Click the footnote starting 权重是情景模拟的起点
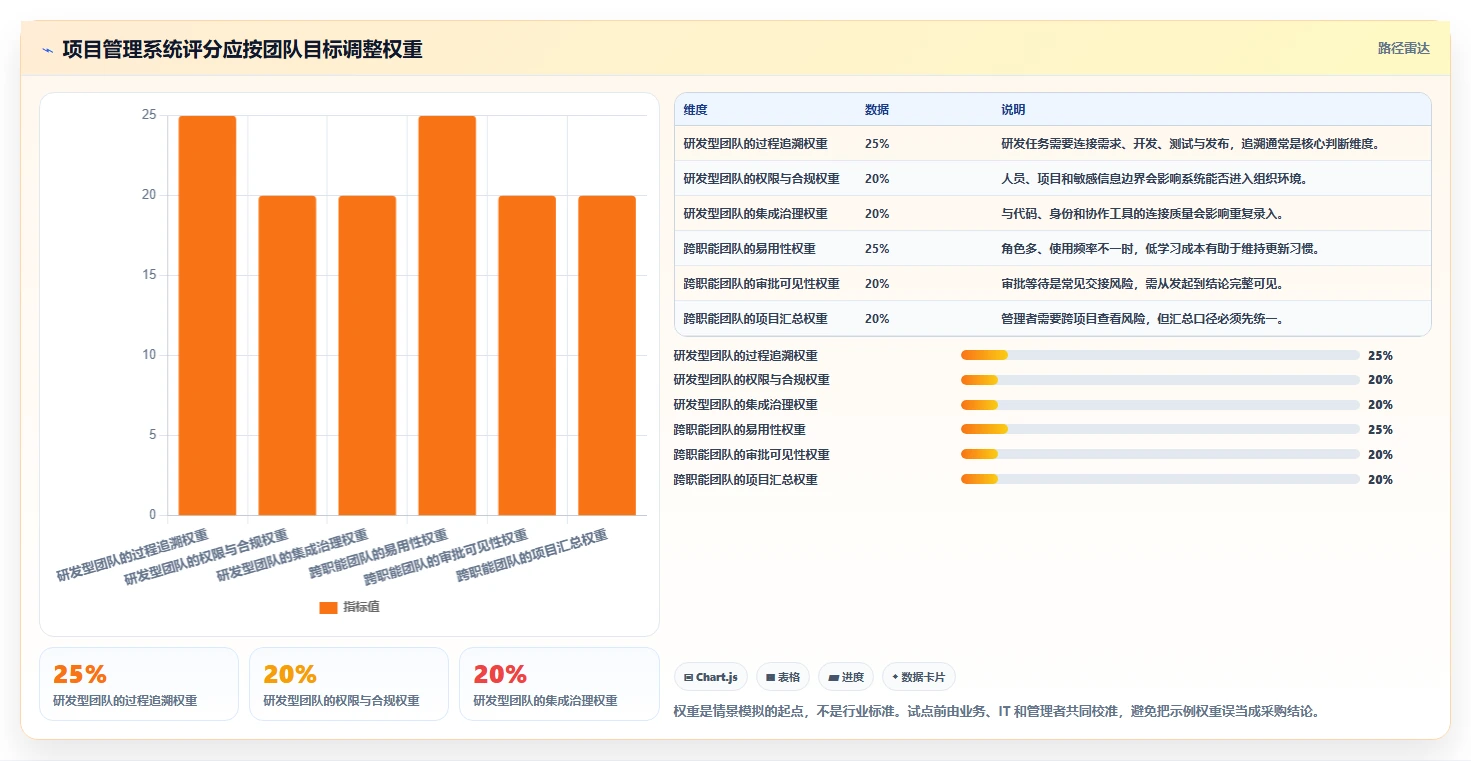Viewport: 1471px width, 761px height. point(999,712)
